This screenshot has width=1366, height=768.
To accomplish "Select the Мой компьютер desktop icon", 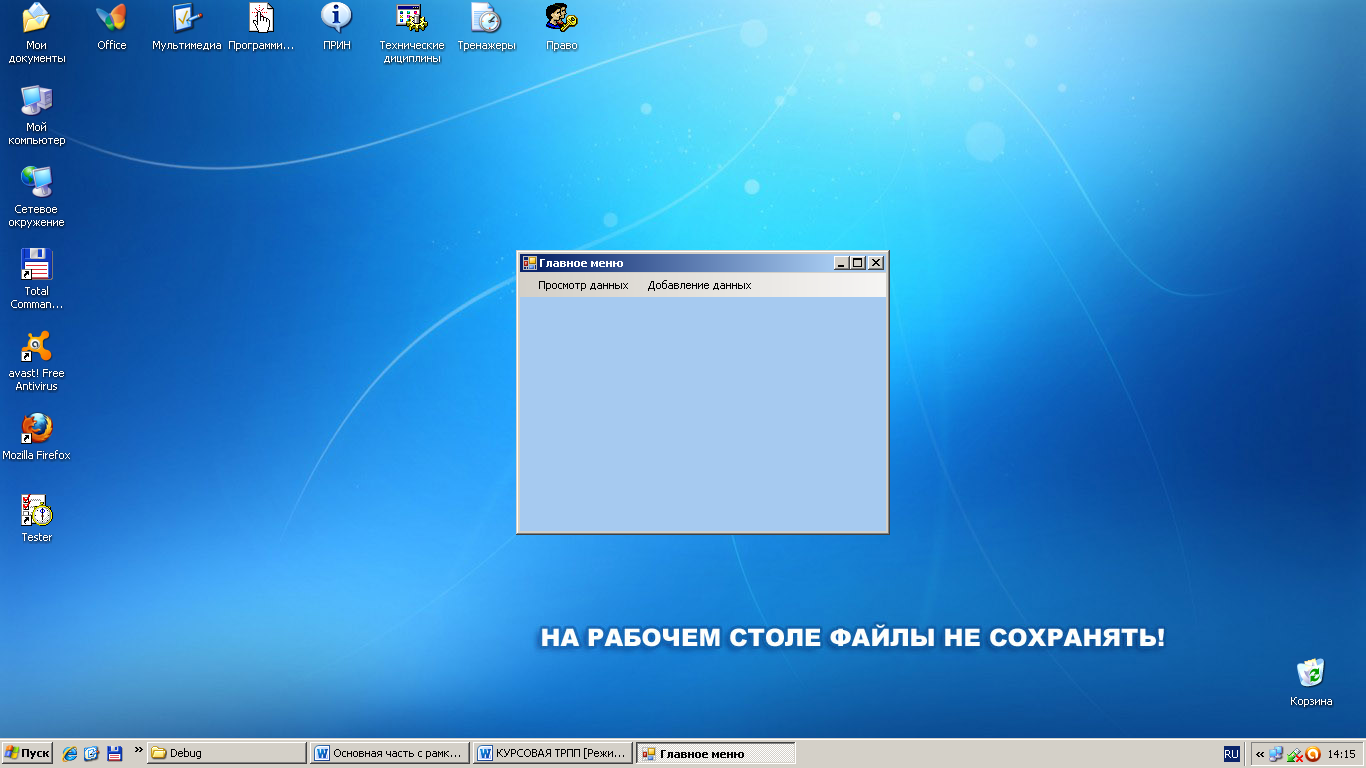I will coord(37,115).
